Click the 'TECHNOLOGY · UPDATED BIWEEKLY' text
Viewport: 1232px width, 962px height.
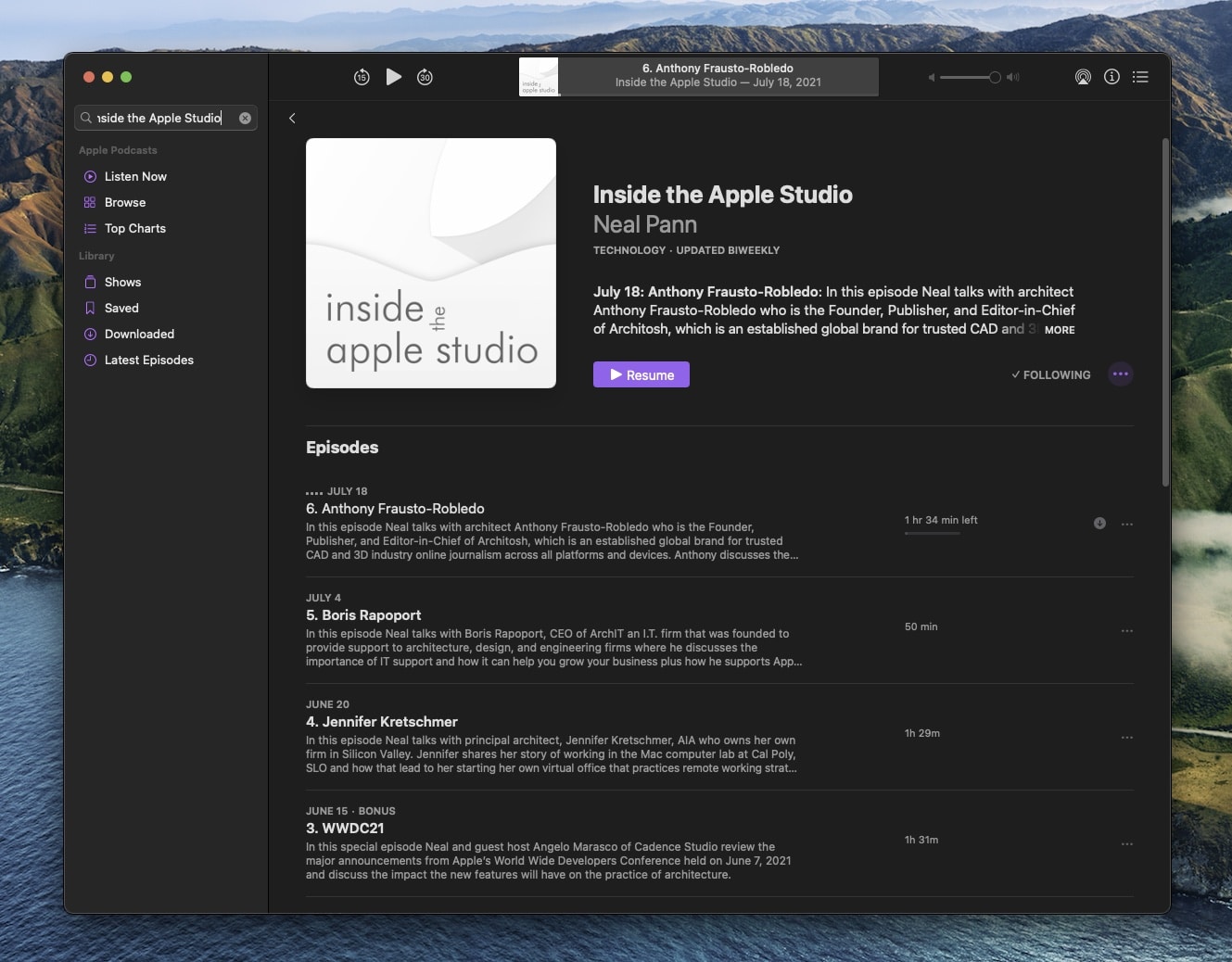[686, 250]
